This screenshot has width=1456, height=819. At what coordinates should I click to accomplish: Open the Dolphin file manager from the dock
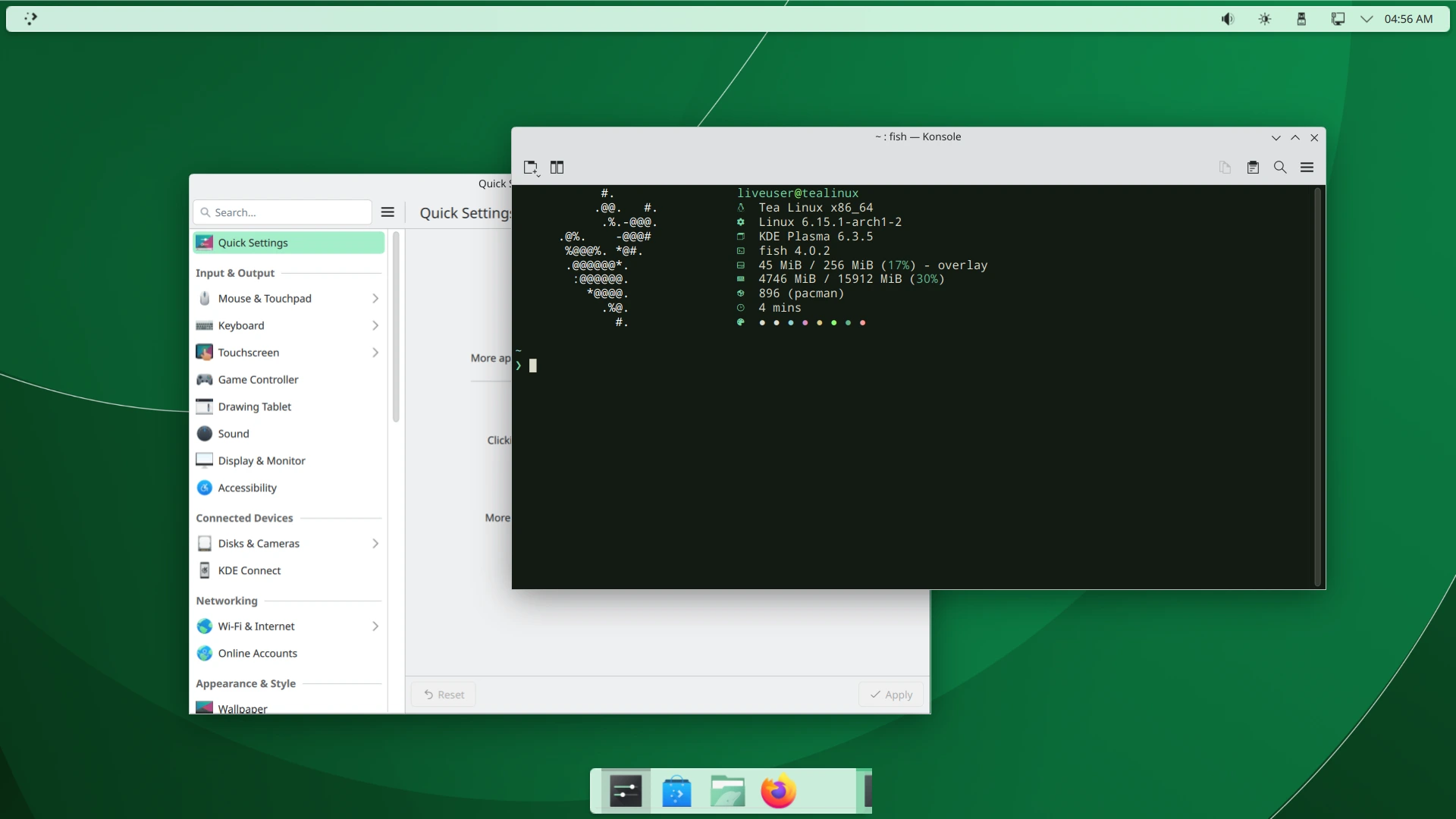[x=726, y=790]
